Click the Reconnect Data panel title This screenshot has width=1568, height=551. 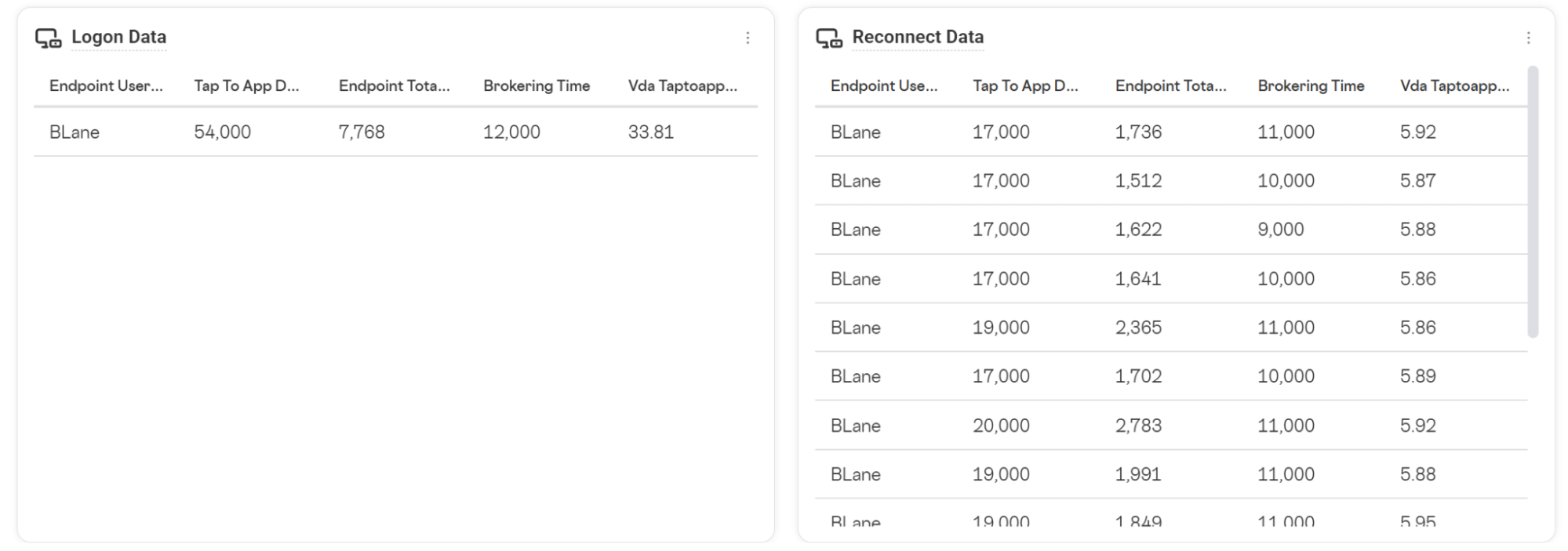point(918,37)
